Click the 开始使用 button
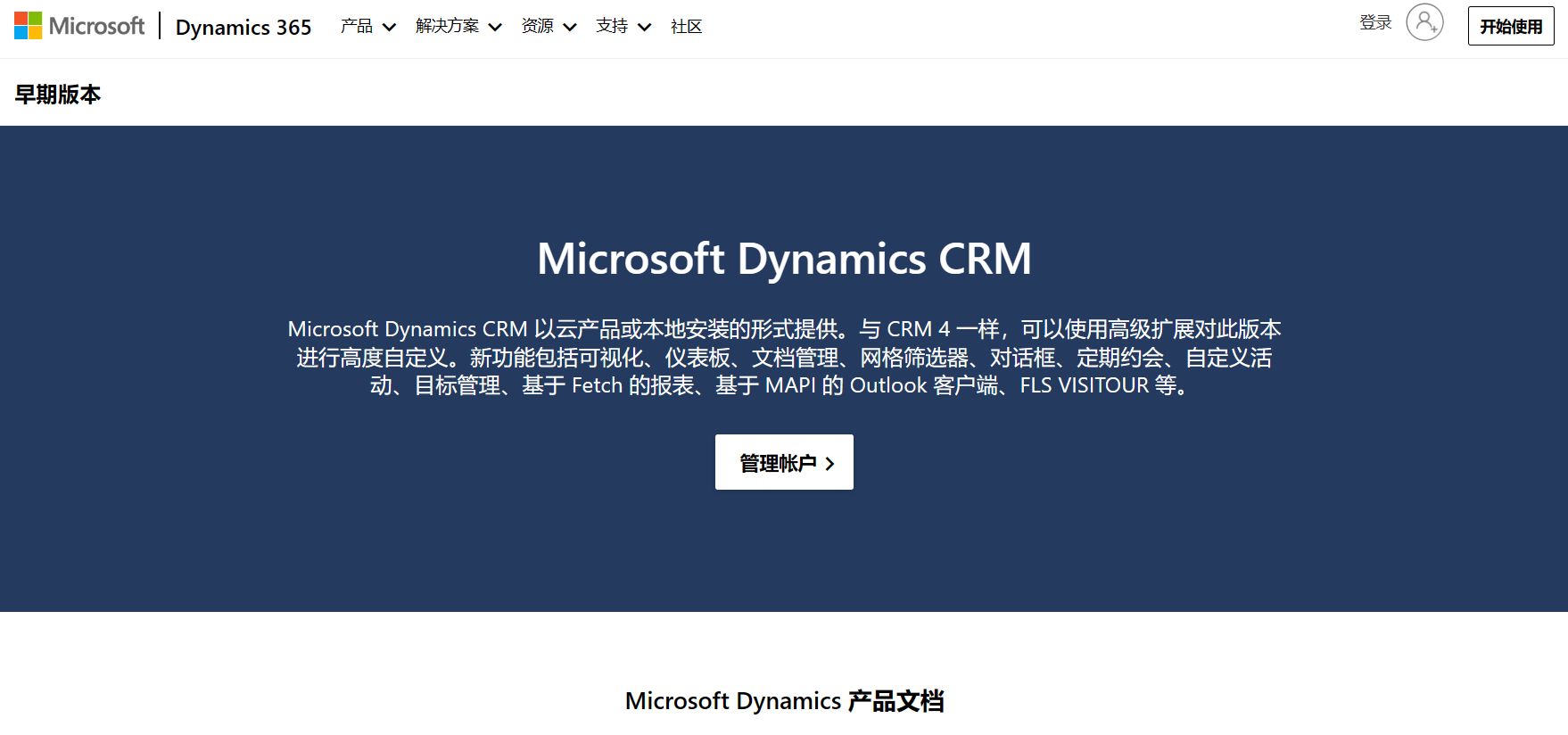 [1511, 26]
